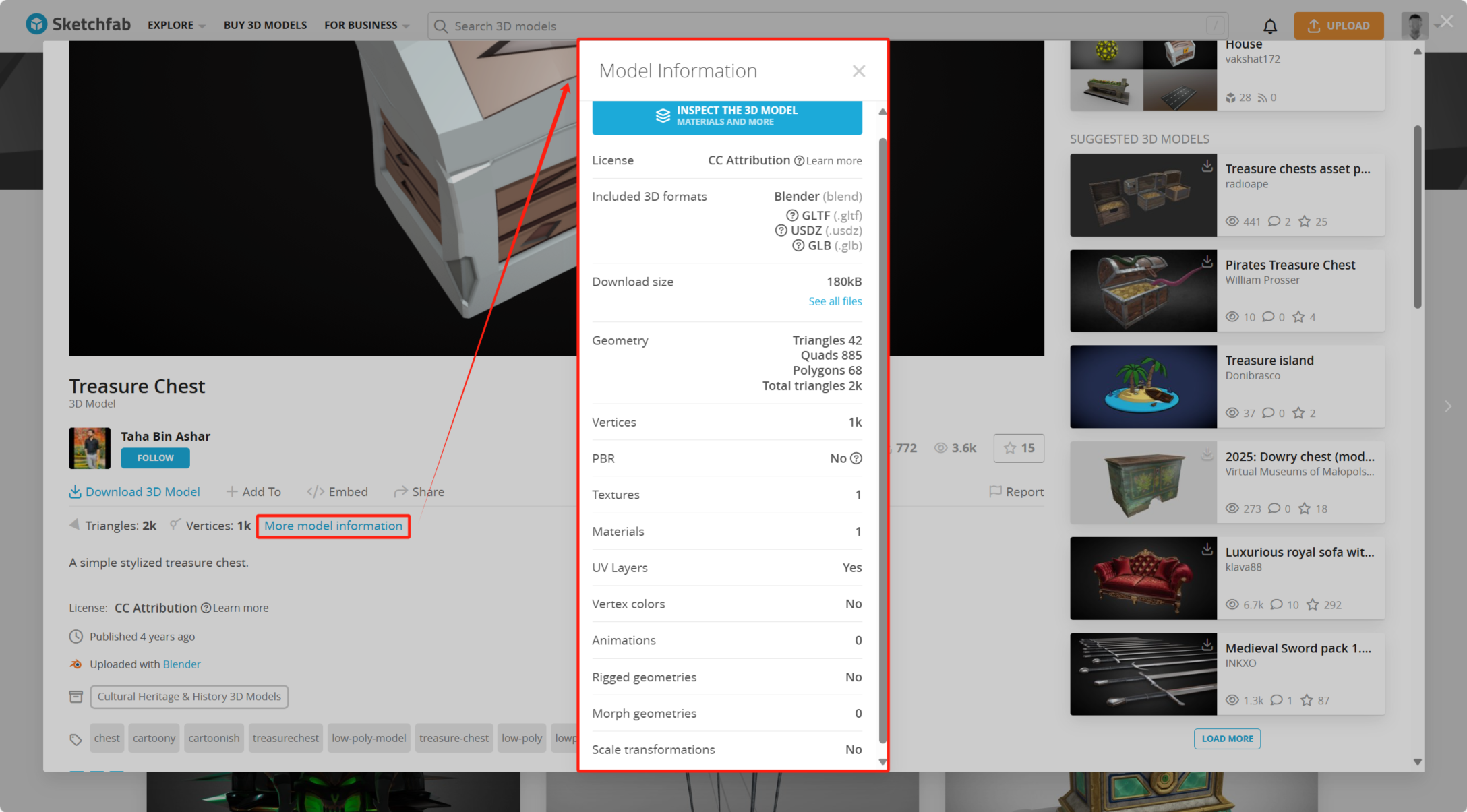
Task: Open the user avatar account menu
Action: 1414,26
